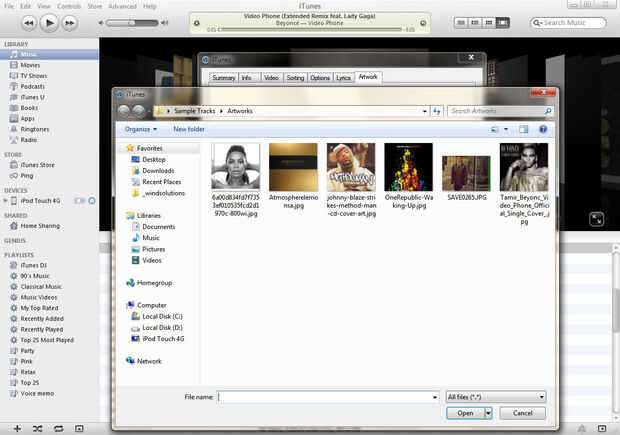Click the Previous track button
Screen dimensions: 620x435
[29, 23]
